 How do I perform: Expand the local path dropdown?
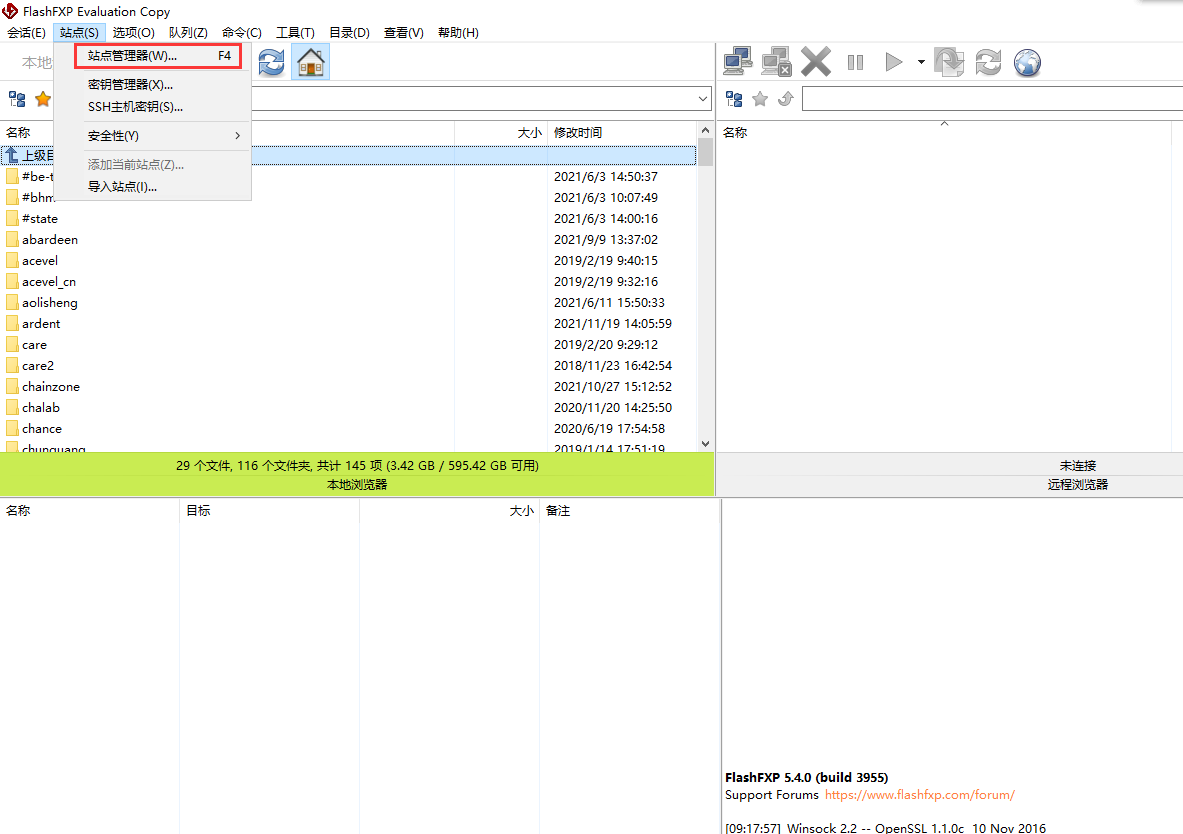tap(704, 99)
